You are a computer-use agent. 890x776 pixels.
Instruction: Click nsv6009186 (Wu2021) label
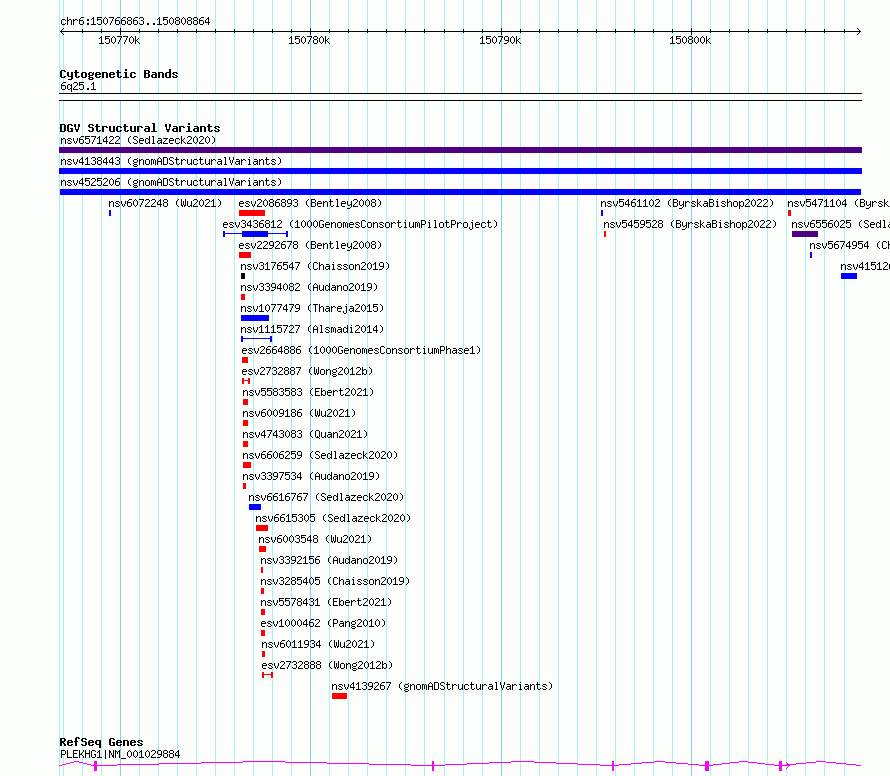point(299,413)
